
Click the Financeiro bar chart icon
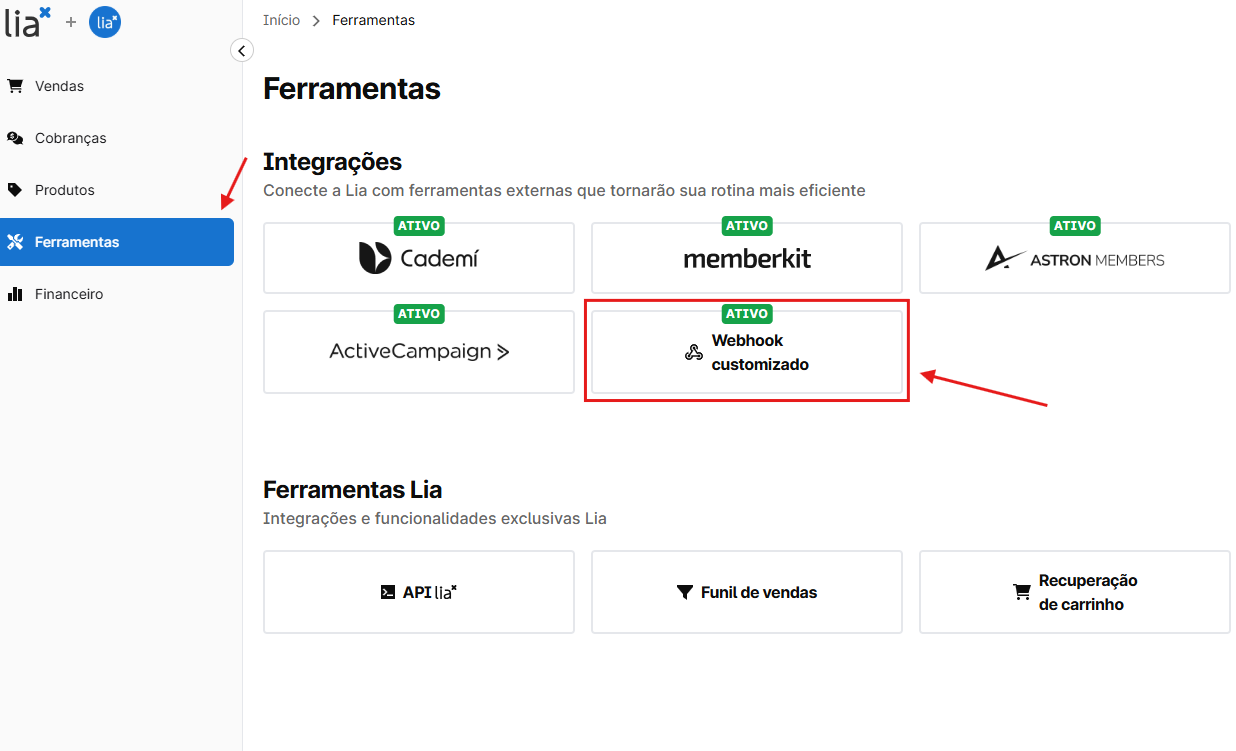point(15,294)
